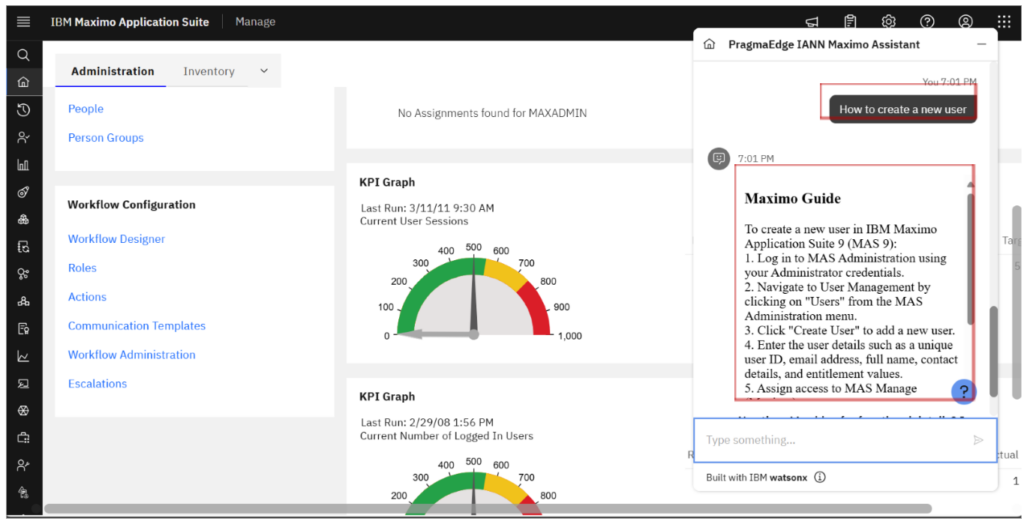This screenshot has height=521, width=1024.
Task: Open the Roles link
Action: (82, 268)
